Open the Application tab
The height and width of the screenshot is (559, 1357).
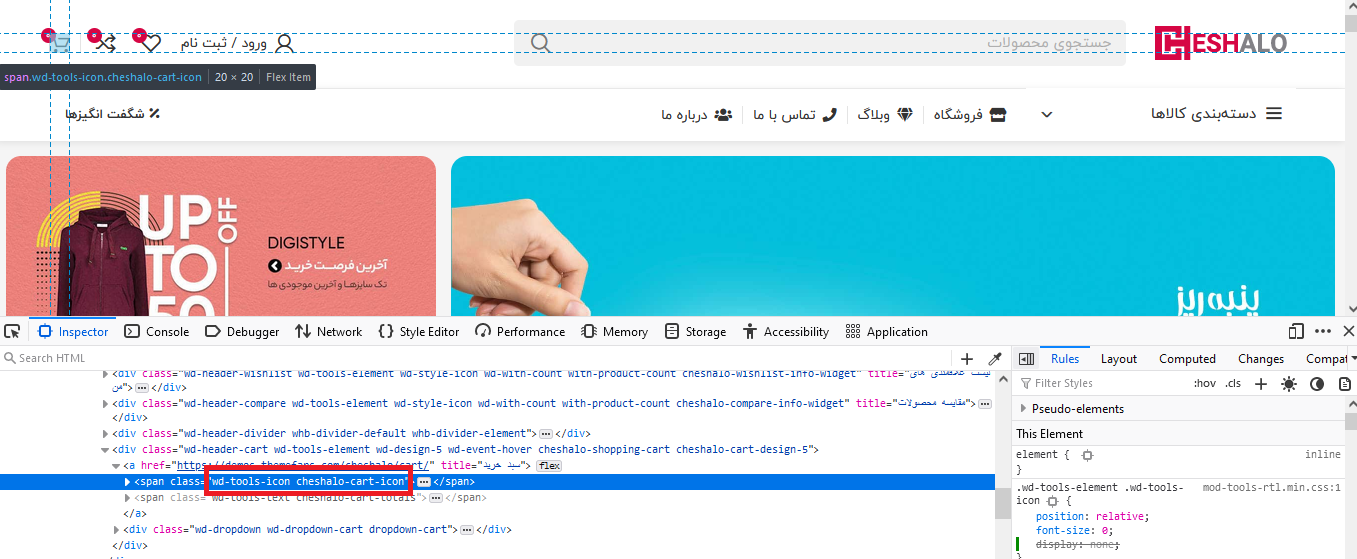(x=886, y=332)
